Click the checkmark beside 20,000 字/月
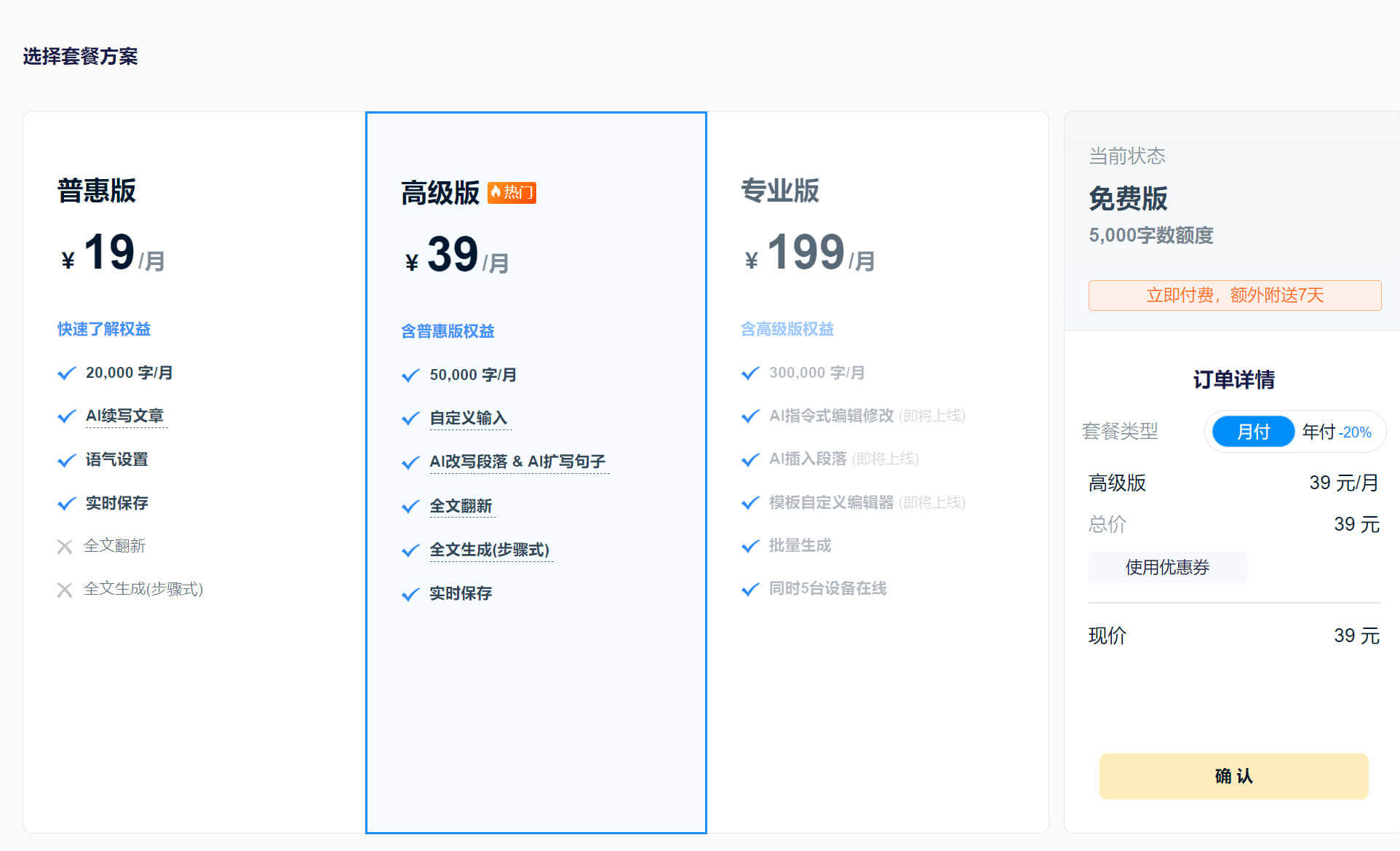Viewport: 1400px width, 851px height. point(66,373)
